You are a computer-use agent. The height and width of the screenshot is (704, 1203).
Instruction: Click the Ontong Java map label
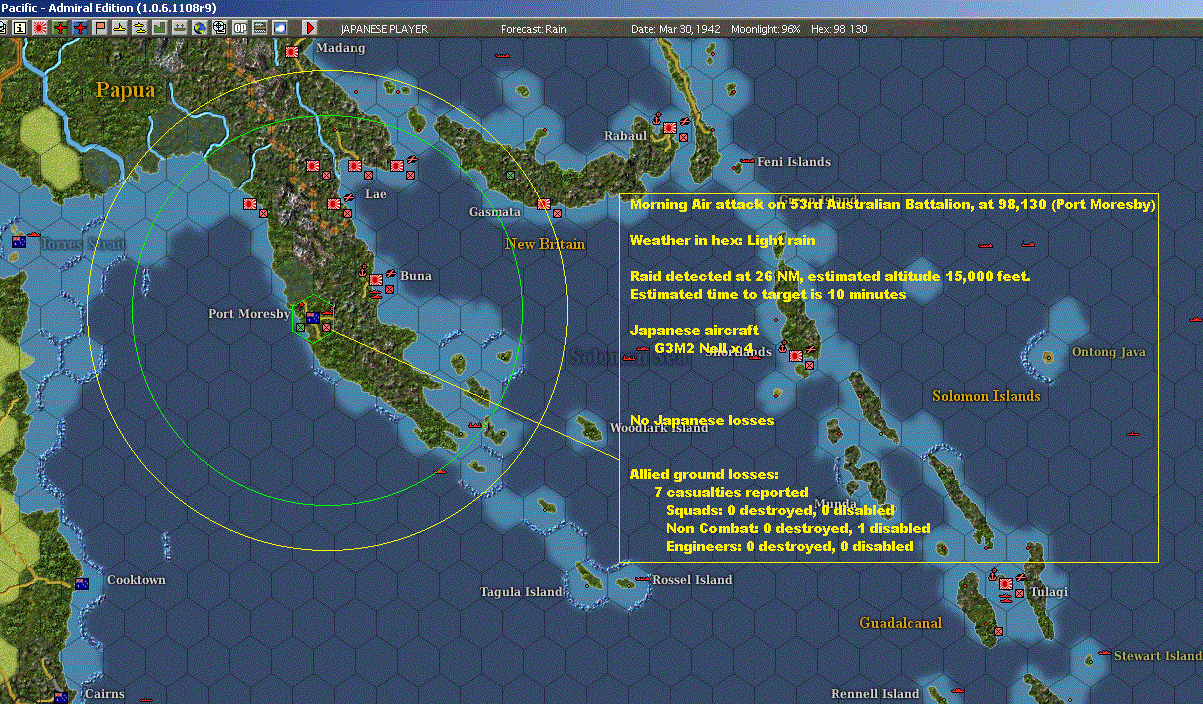pyautogui.click(x=1109, y=352)
